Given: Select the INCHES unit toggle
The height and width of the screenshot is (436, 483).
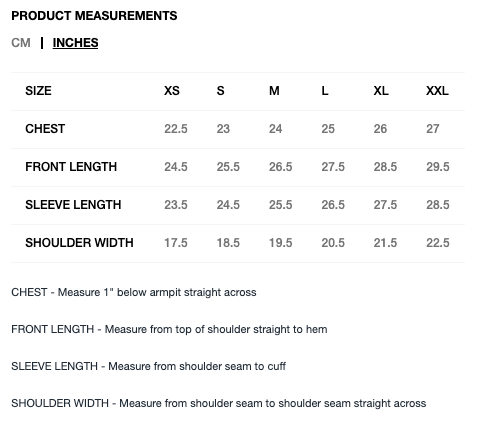Looking at the screenshot, I should (x=75, y=43).
